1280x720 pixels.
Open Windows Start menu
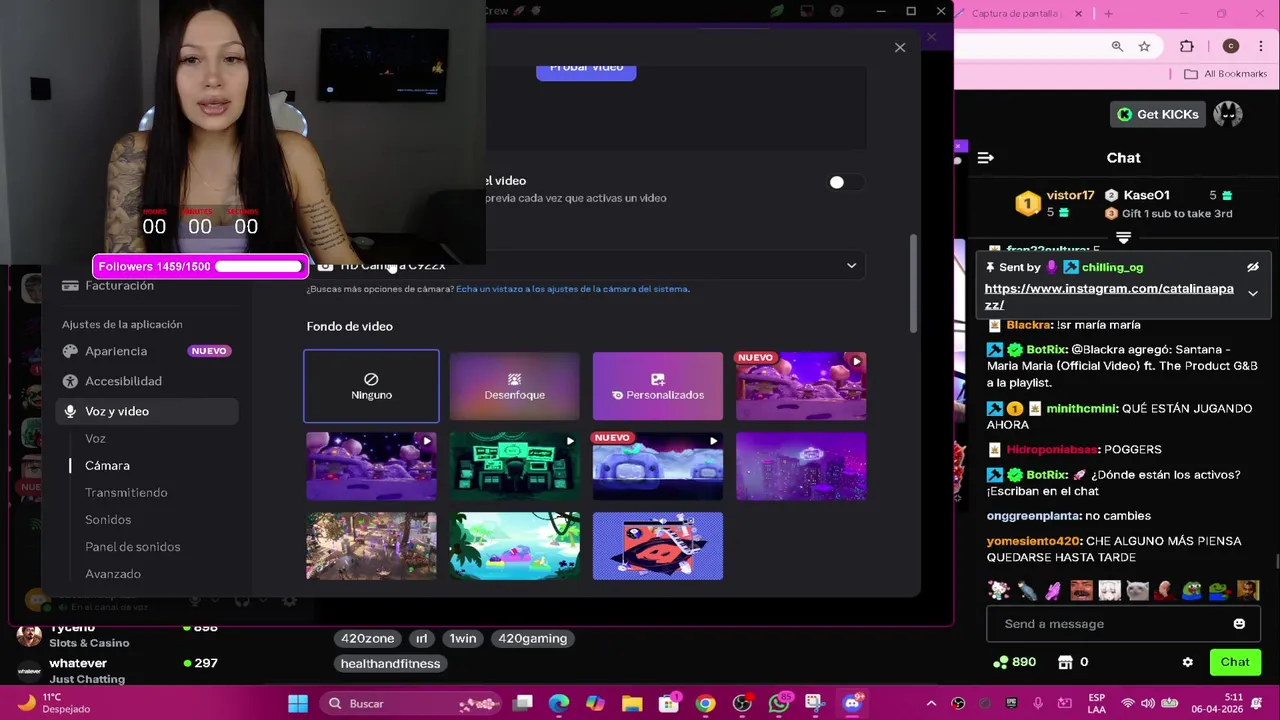click(x=298, y=704)
